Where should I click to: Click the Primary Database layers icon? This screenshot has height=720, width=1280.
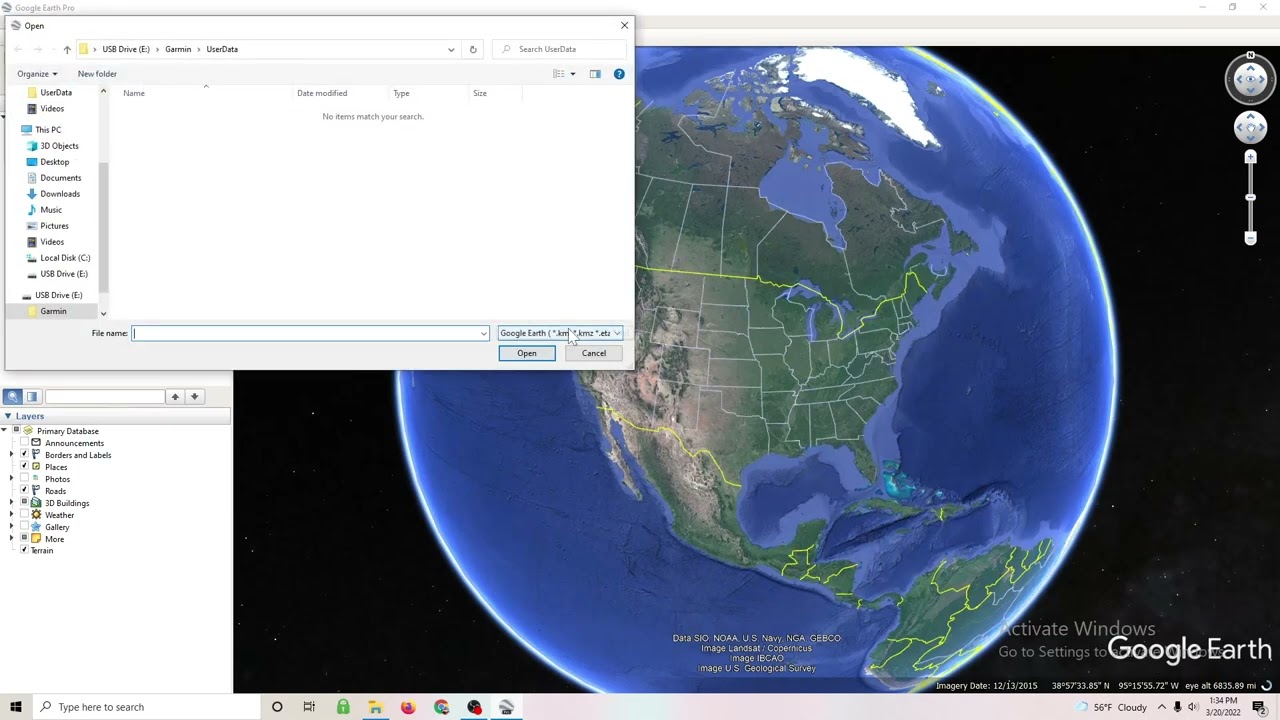(x=29, y=431)
